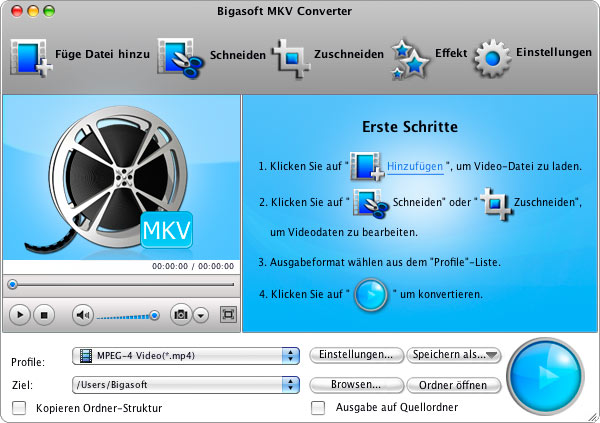Click the Browsen... button
This screenshot has height=423, width=600.
[x=356, y=385]
